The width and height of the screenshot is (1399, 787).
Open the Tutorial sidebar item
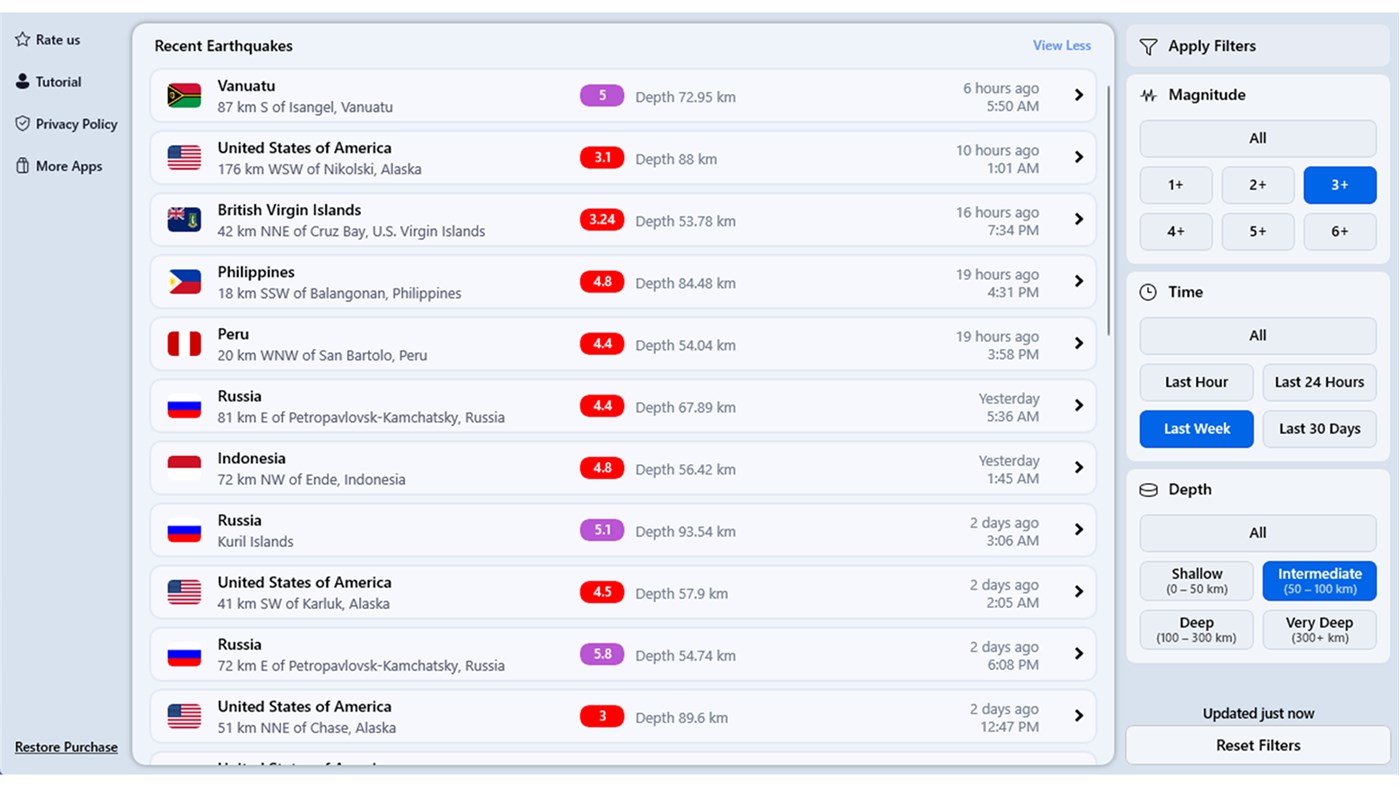49,82
